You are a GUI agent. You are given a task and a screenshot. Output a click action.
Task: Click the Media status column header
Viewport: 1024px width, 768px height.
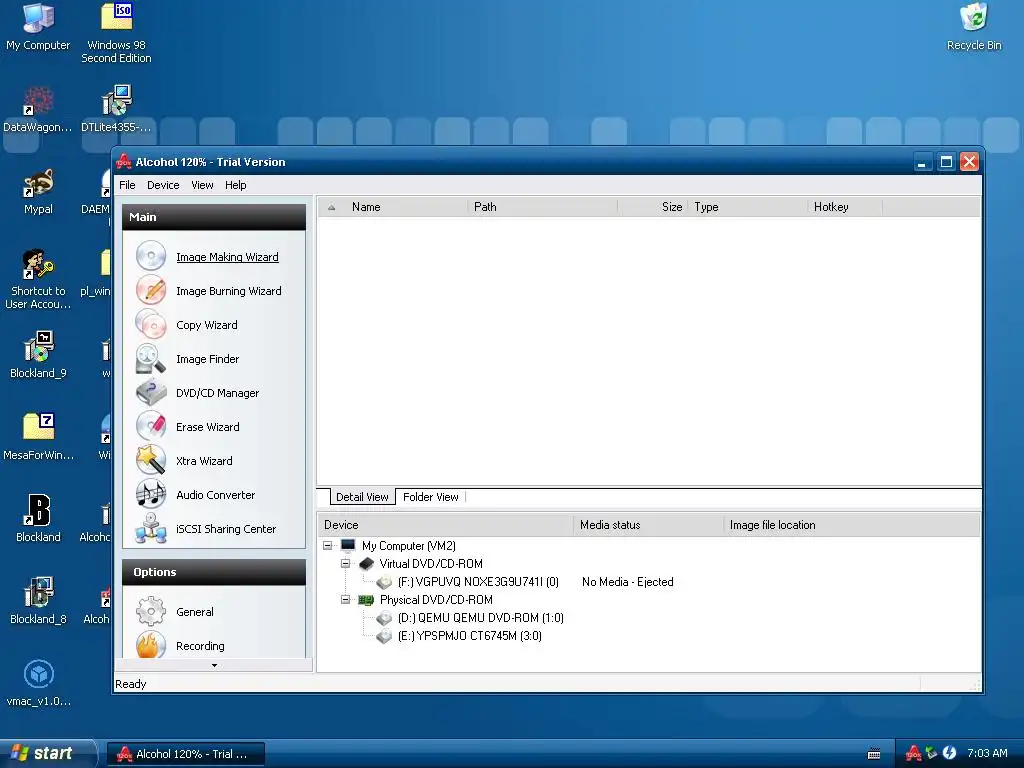click(x=648, y=525)
